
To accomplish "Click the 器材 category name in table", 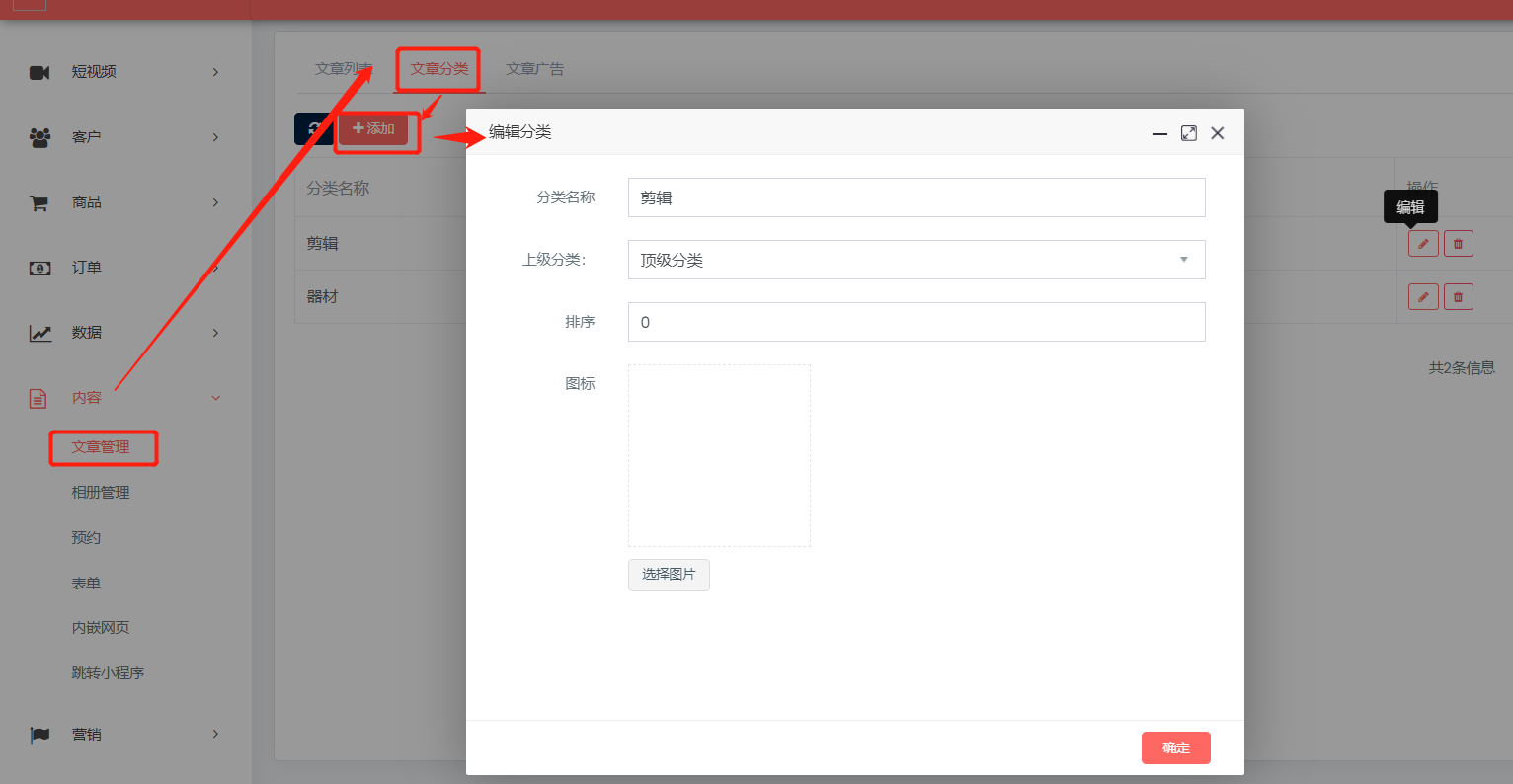I will 322,296.
